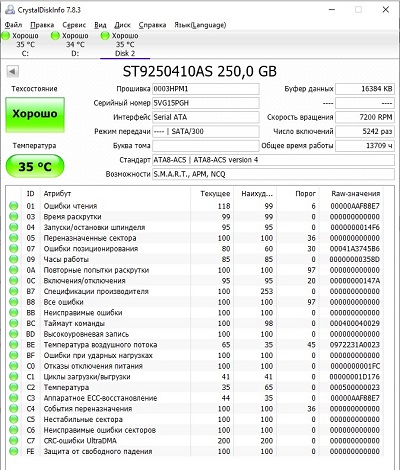
Task: Click status dot for Температура row C2
Action: tap(14, 387)
